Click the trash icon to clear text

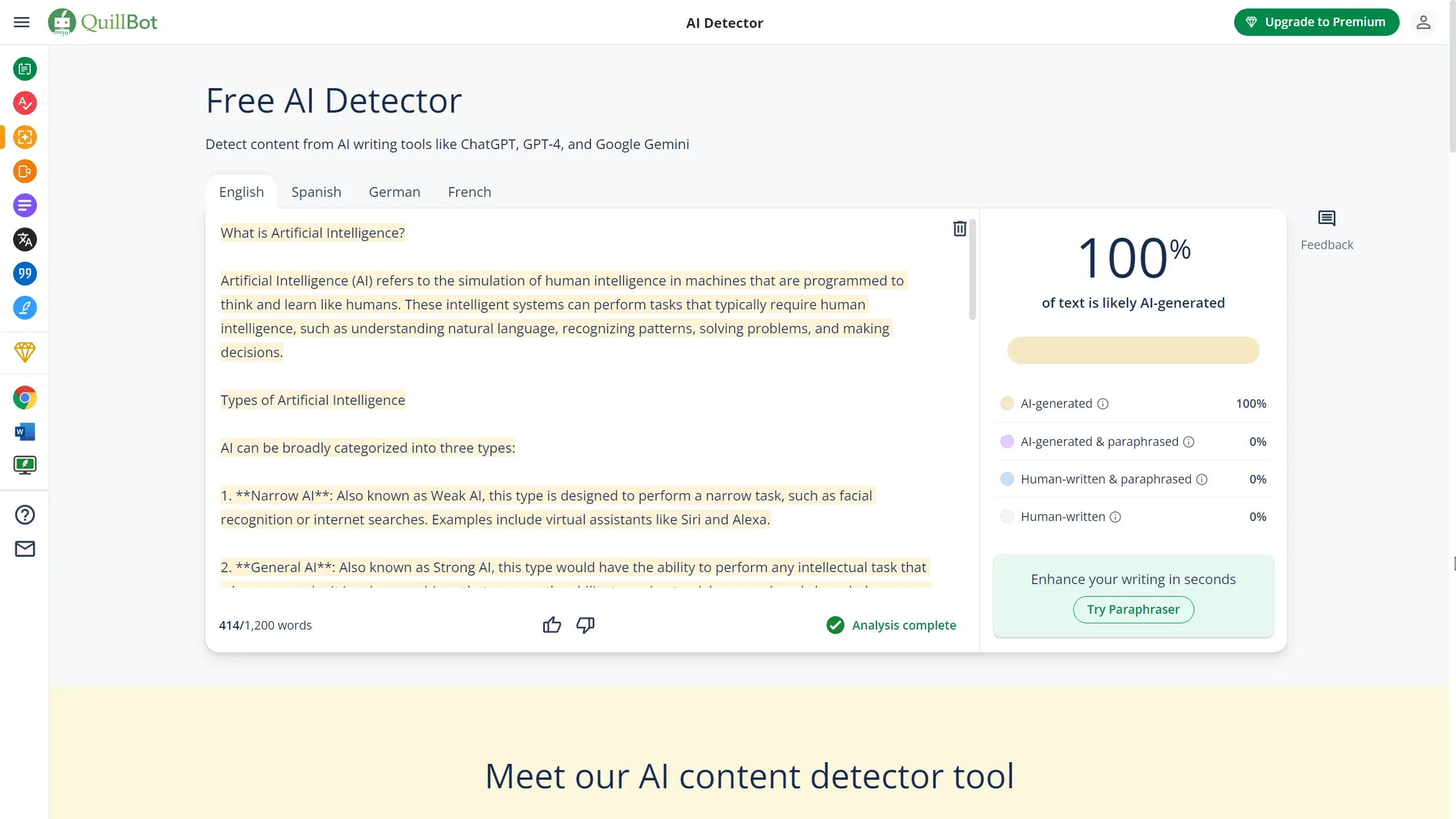(959, 229)
